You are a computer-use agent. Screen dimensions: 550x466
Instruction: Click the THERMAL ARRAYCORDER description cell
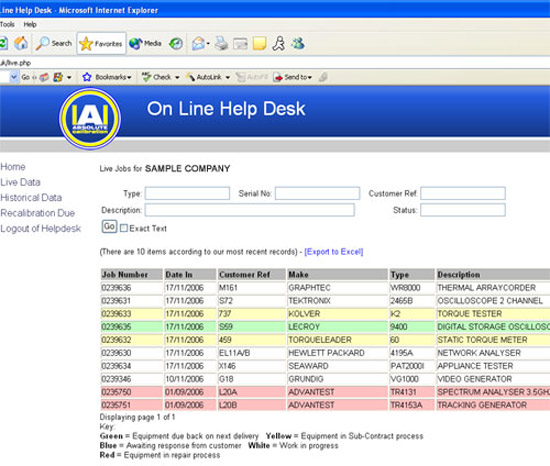(x=493, y=288)
